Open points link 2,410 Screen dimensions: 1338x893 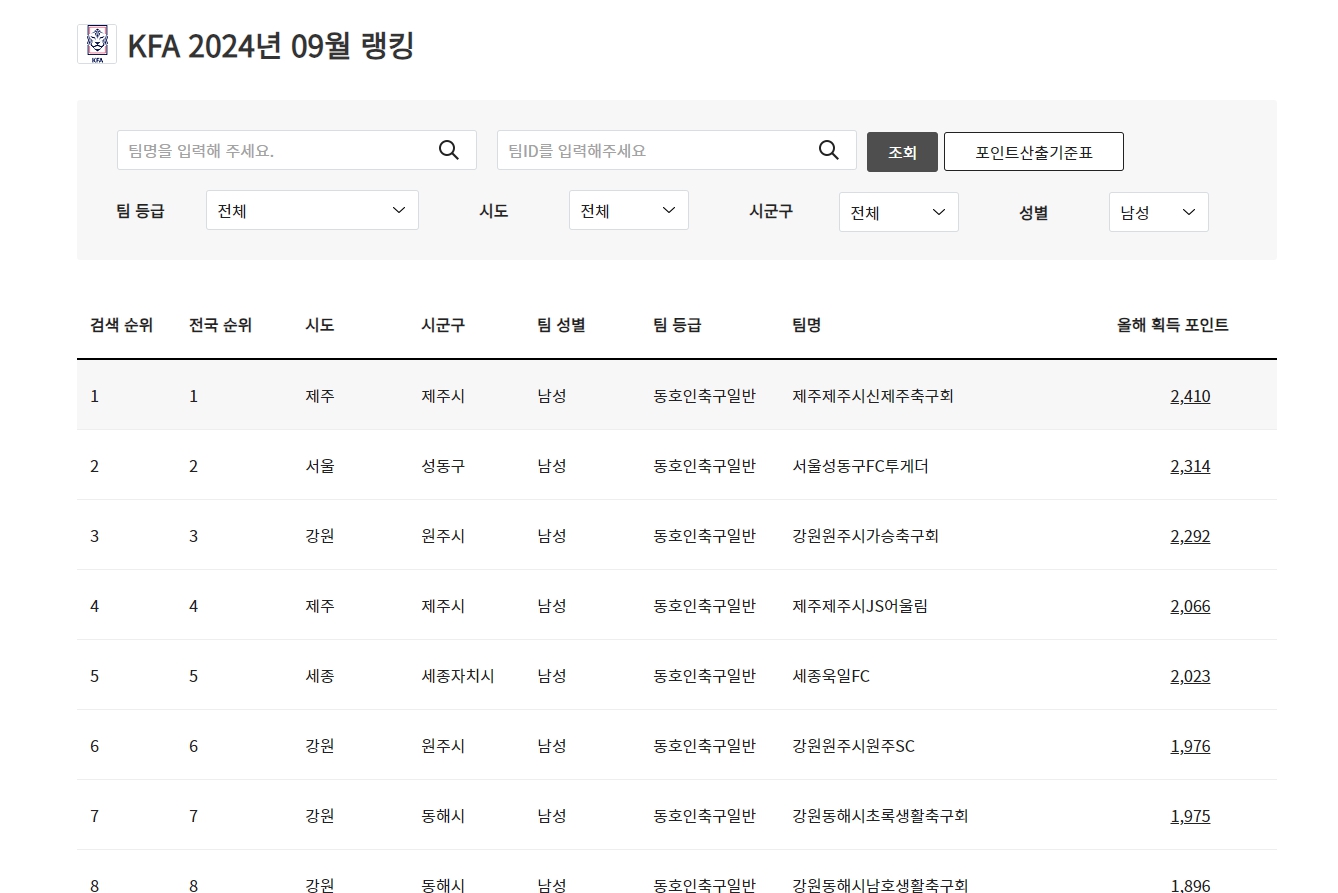click(1190, 396)
